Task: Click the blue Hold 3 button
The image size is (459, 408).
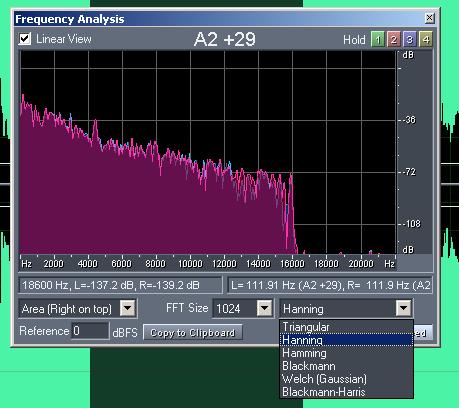Action: (x=410, y=40)
